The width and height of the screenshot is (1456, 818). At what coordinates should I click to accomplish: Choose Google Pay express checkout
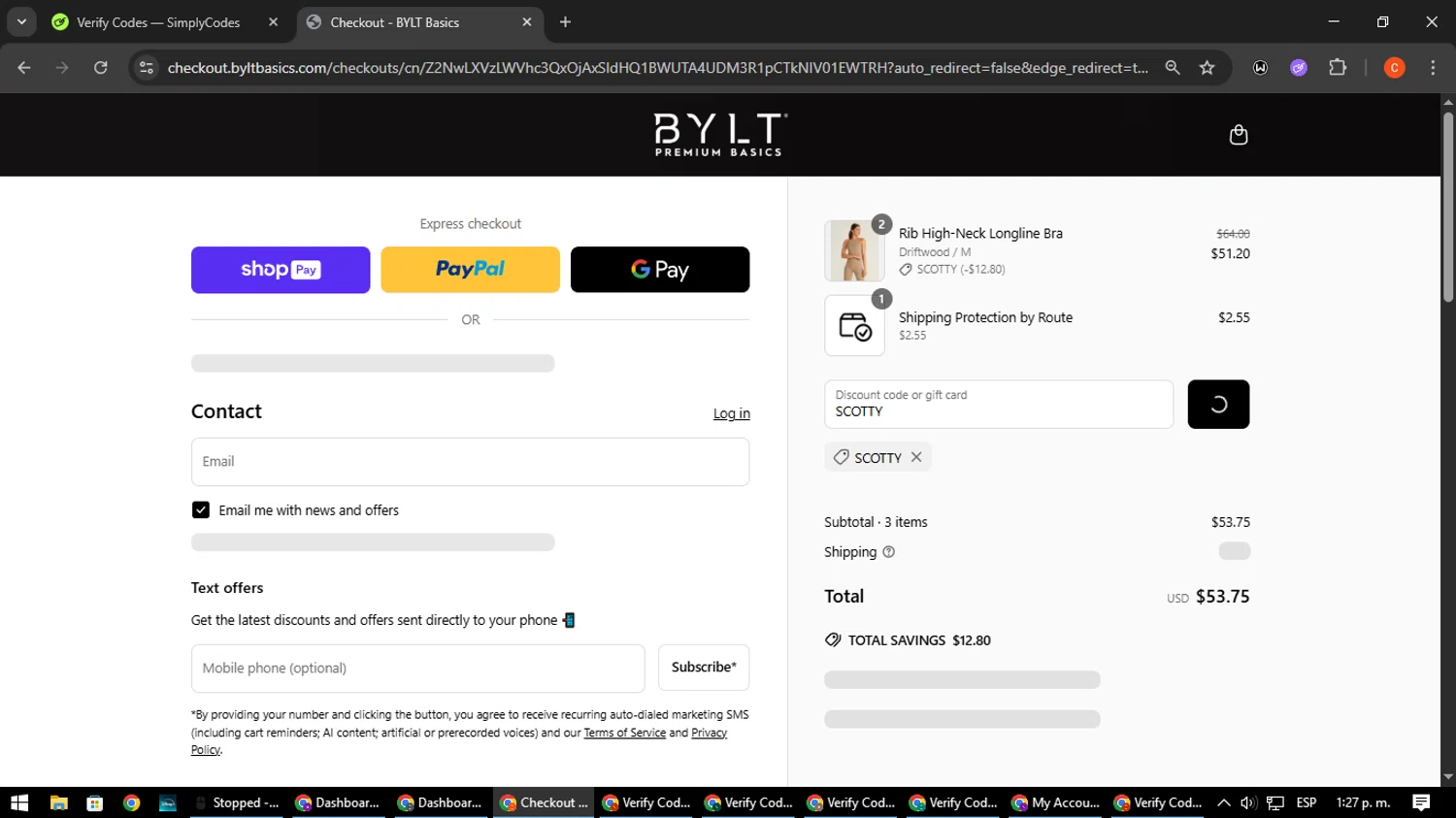click(660, 270)
